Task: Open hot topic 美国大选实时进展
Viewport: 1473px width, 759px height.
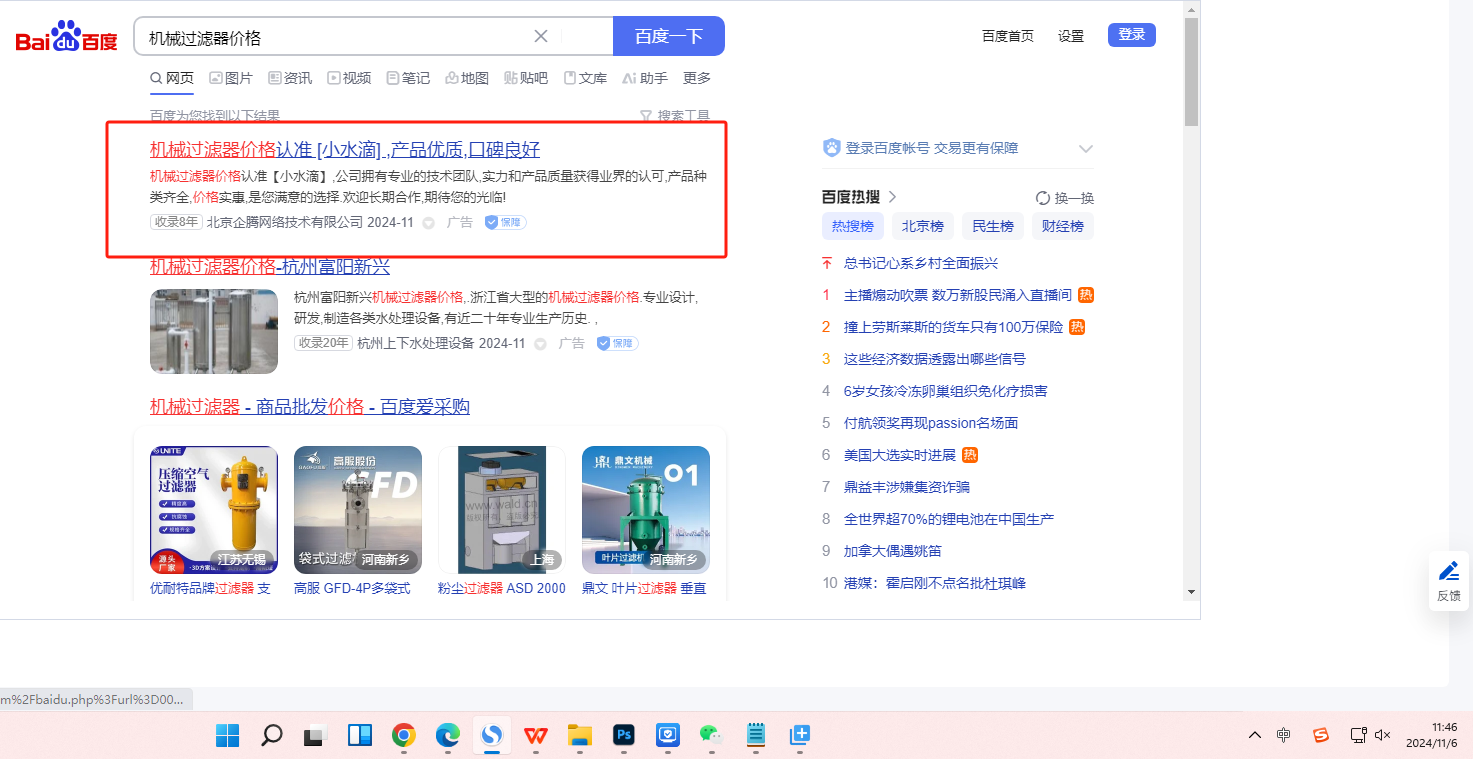Action: pos(900,455)
